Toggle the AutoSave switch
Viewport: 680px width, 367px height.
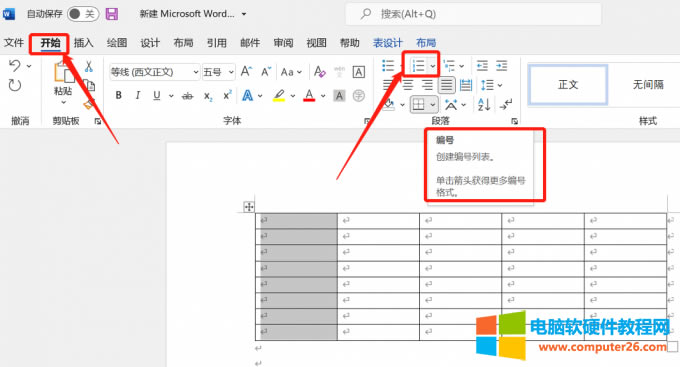83,14
